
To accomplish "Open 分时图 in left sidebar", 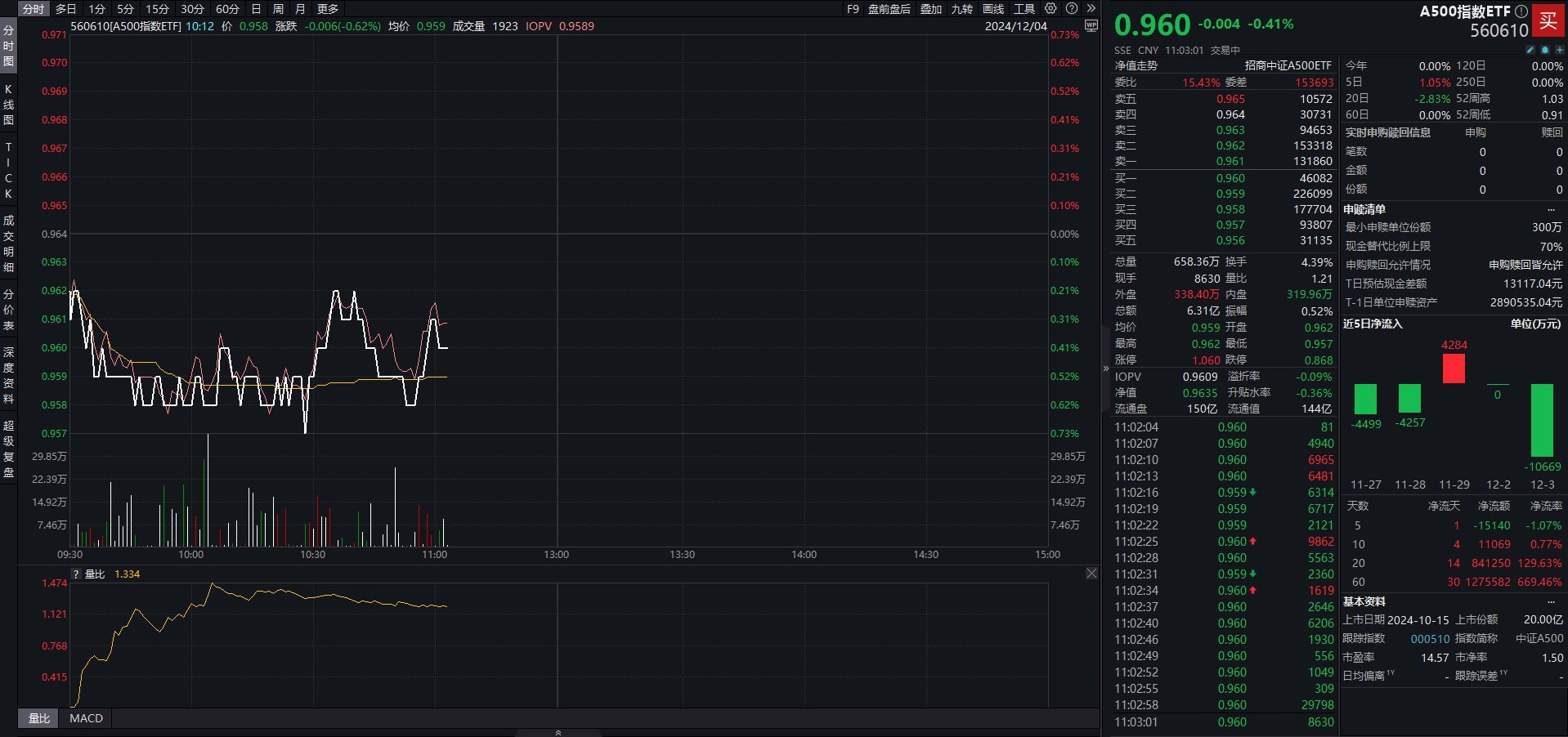I will coord(8,46).
